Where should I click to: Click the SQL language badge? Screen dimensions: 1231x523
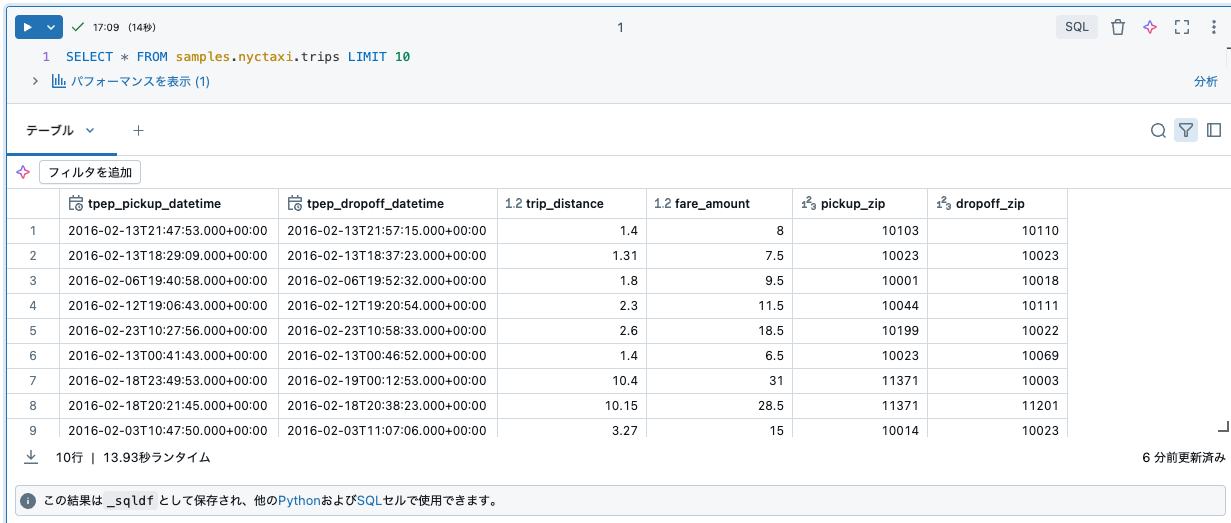point(1077,27)
